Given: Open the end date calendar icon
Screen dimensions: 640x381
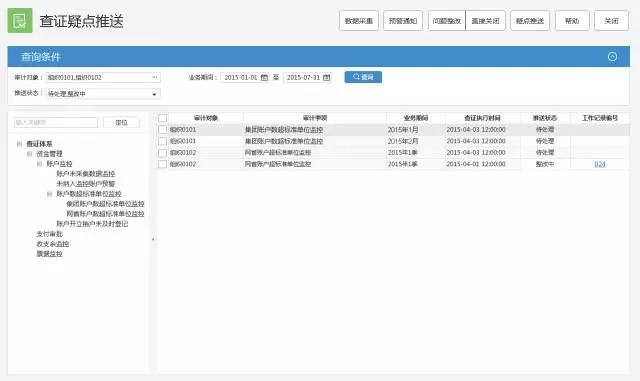Looking at the screenshot, I should tap(327, 77).
